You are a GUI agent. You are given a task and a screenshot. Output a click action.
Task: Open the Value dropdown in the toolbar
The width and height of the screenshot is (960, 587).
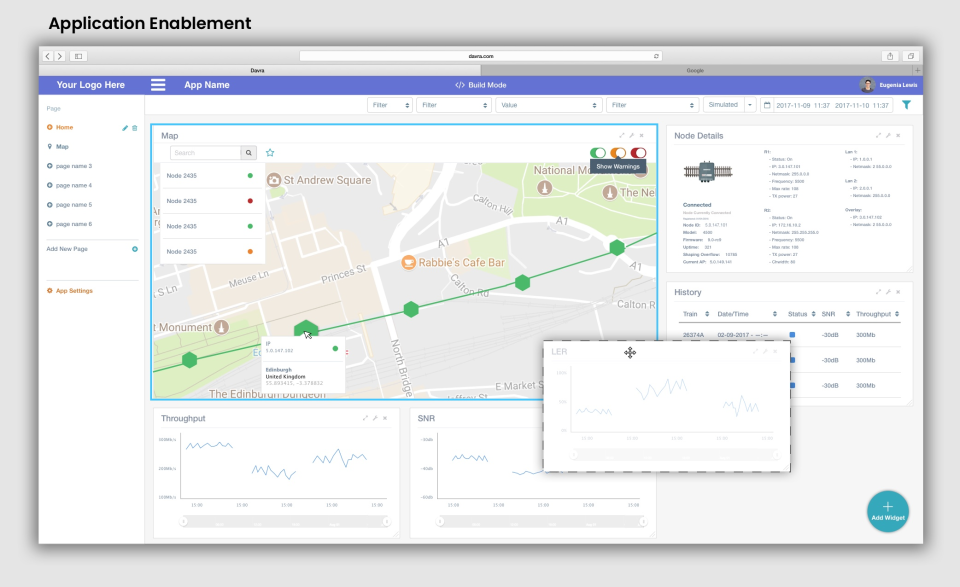click(x=547, y=104)
